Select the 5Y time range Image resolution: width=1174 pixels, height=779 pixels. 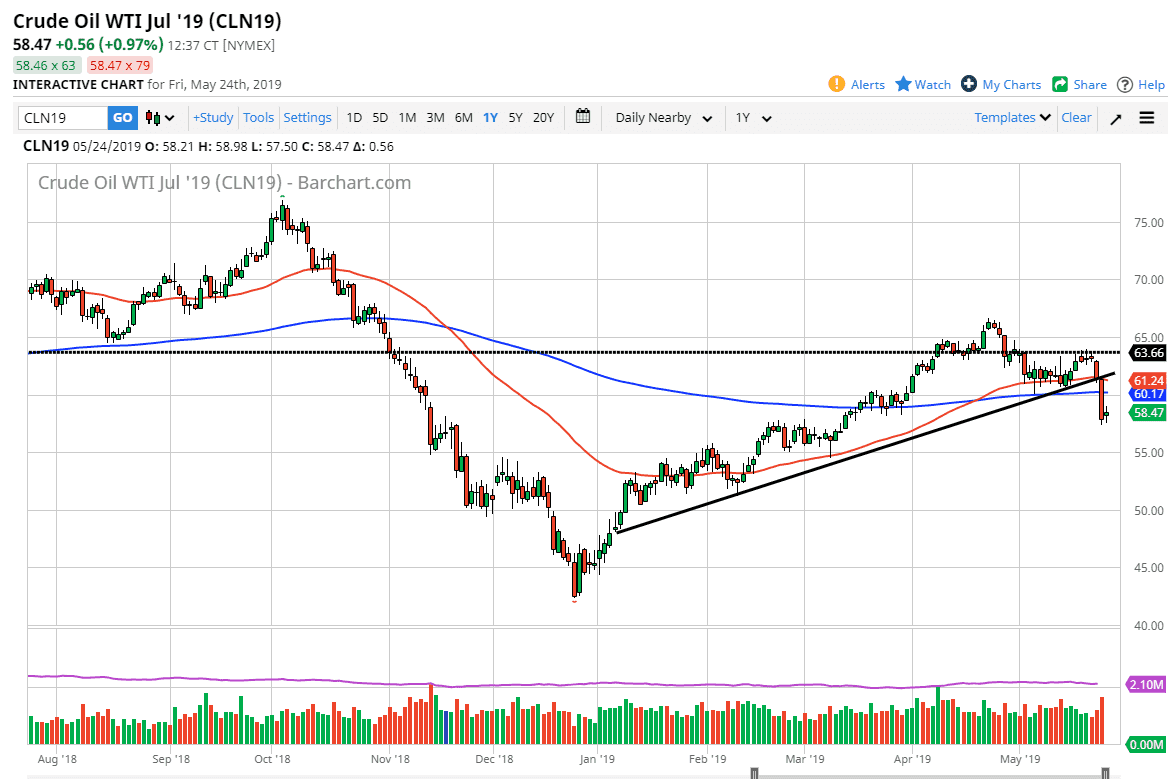click(515, 118)
